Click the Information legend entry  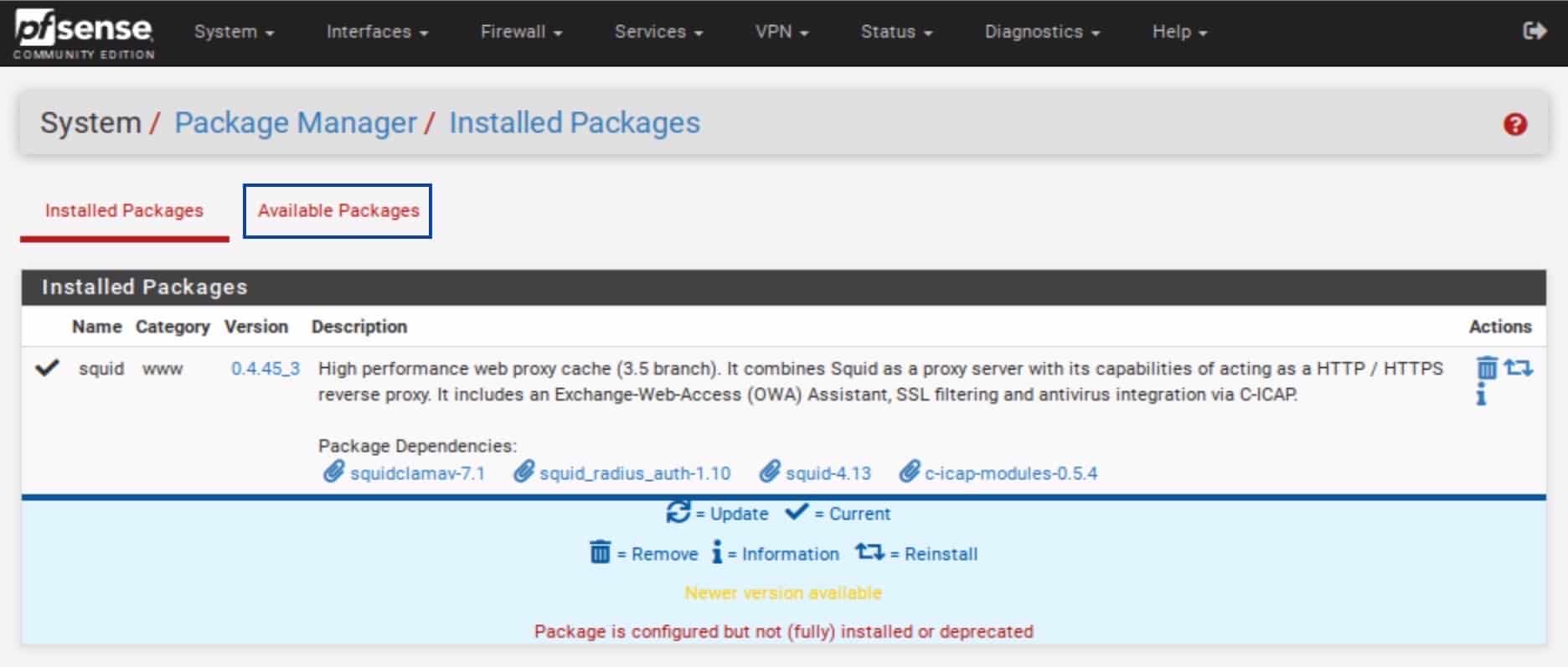click(775, 553)
